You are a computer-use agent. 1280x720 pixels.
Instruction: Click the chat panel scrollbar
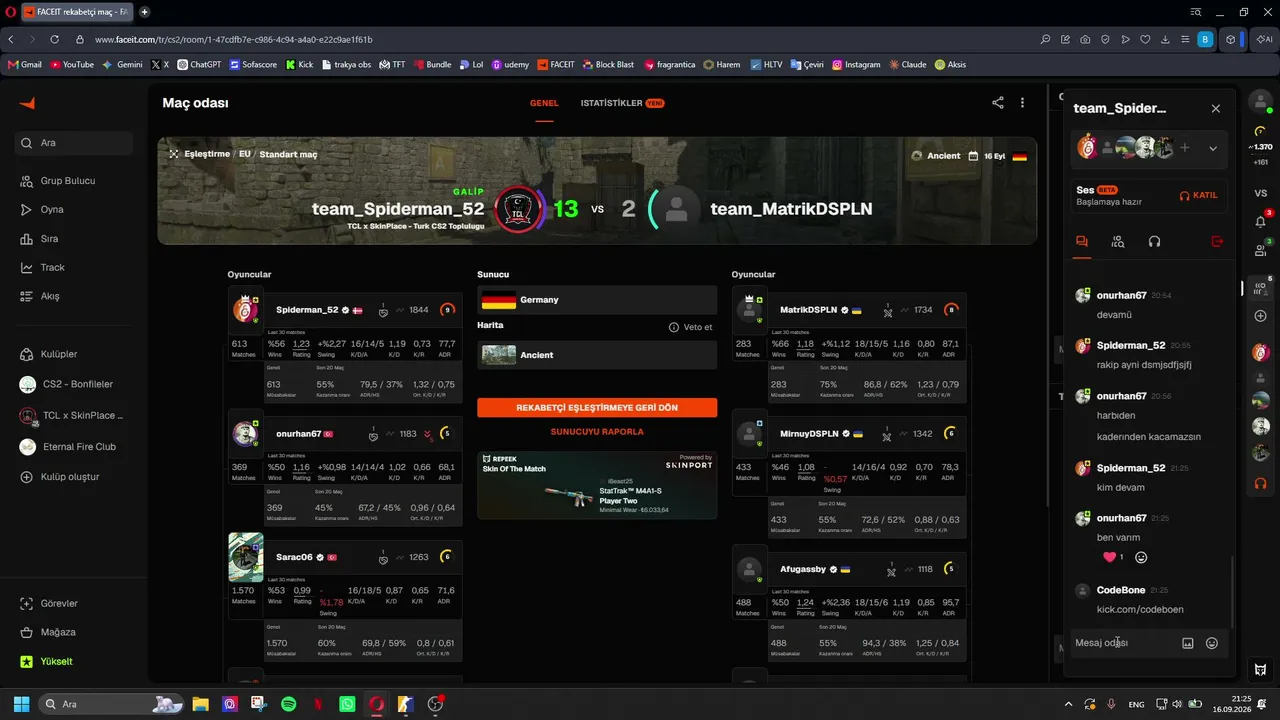click(x=1233, y=590)
